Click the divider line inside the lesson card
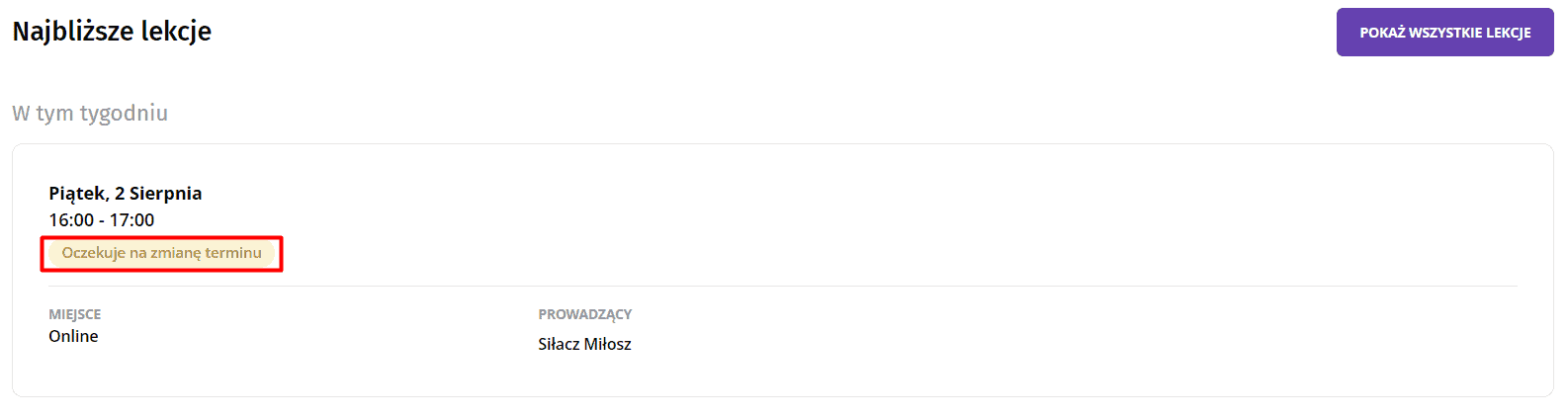The image size is (1568, 418). pyautogui.click(x=783, y=287)
